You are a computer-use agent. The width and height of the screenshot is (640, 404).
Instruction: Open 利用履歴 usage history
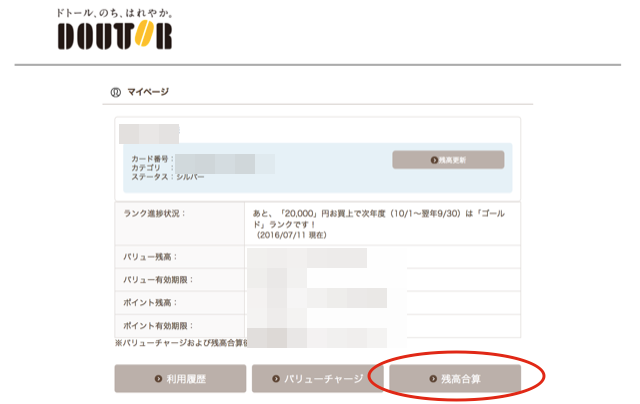180,379
